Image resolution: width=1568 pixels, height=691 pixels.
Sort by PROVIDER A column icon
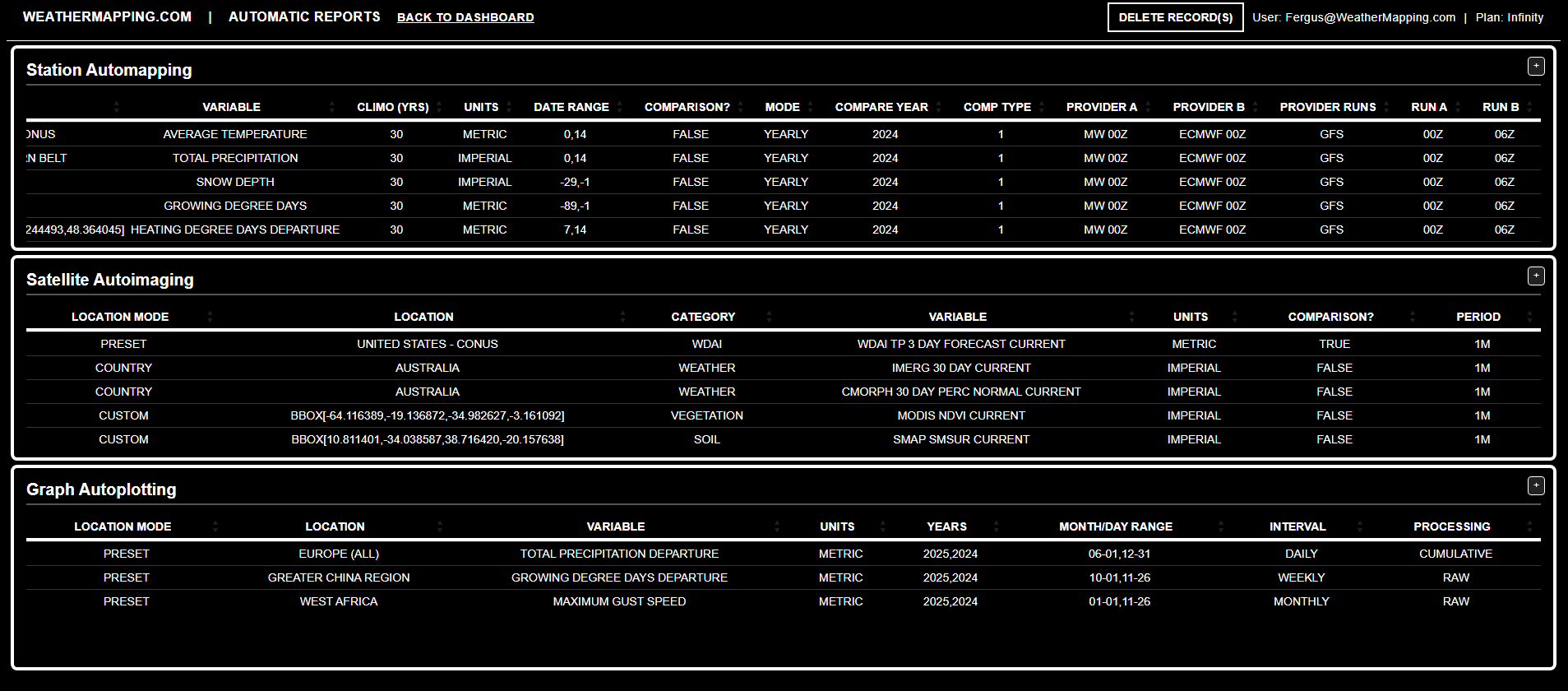[x=1149, y=107]
